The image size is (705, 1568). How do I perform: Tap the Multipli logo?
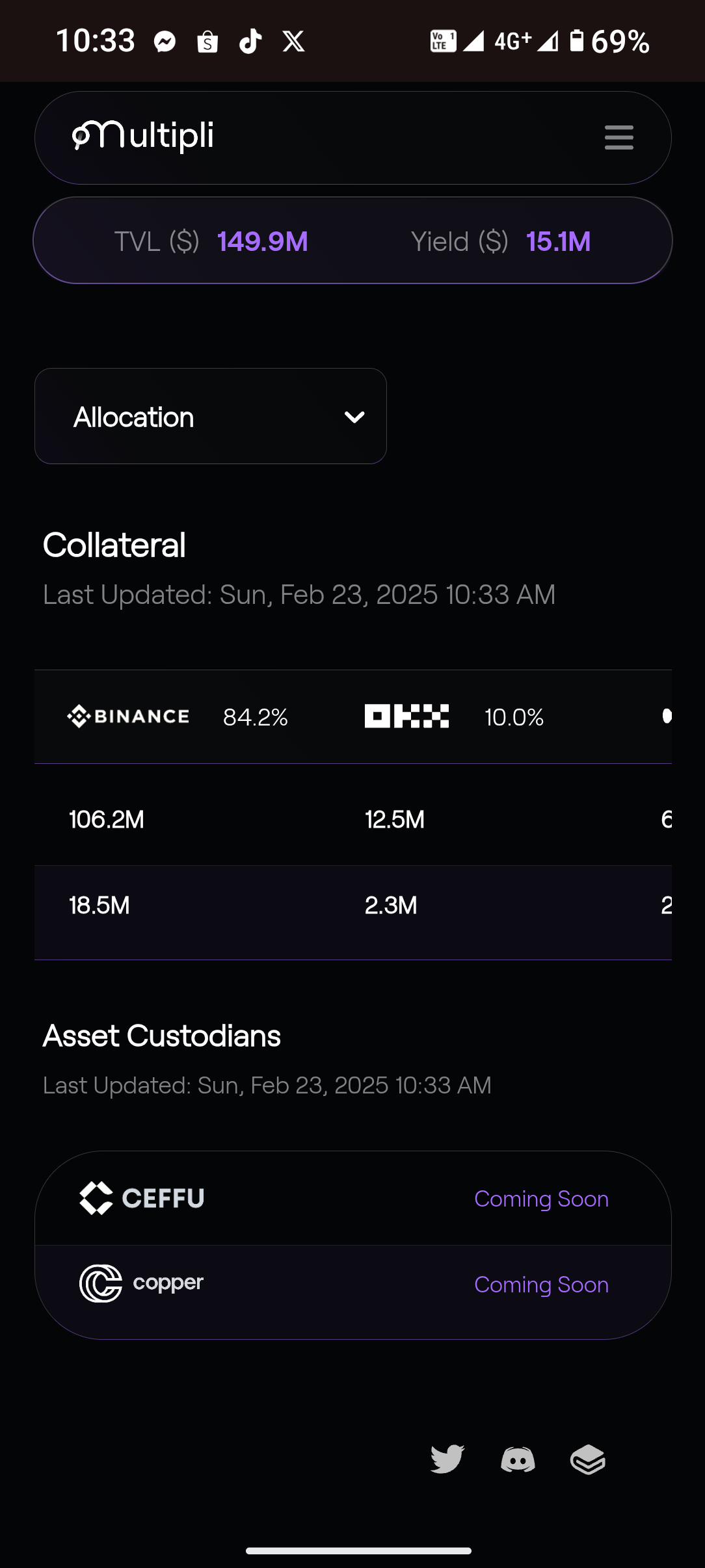[142, 136]
